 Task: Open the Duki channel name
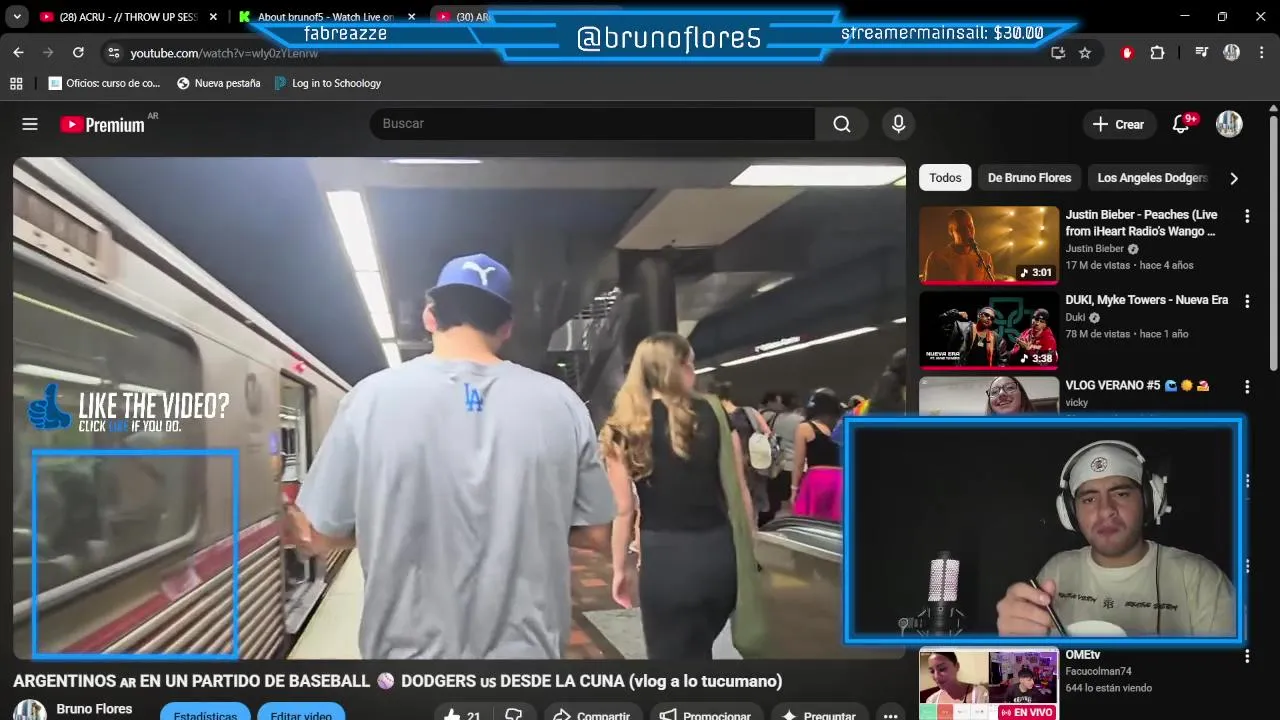point(1075,317)
